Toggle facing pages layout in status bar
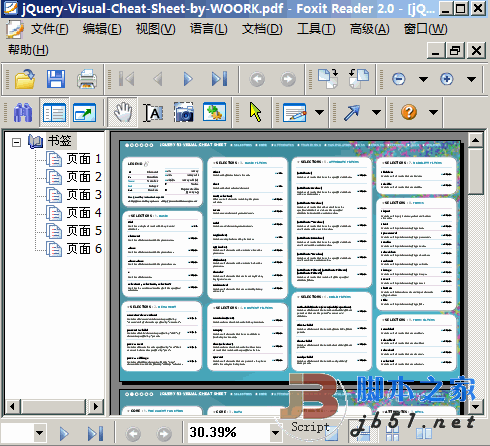Screen dimensions: 490x446 coord(424,433)
